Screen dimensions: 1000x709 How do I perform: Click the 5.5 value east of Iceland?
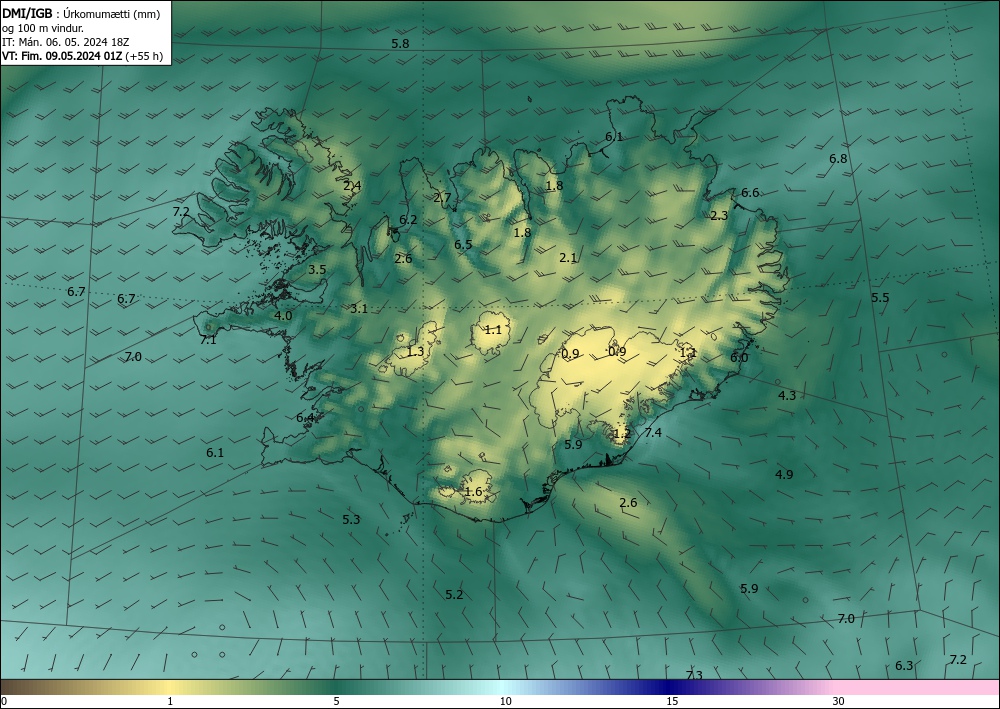(x=880, y=298)
